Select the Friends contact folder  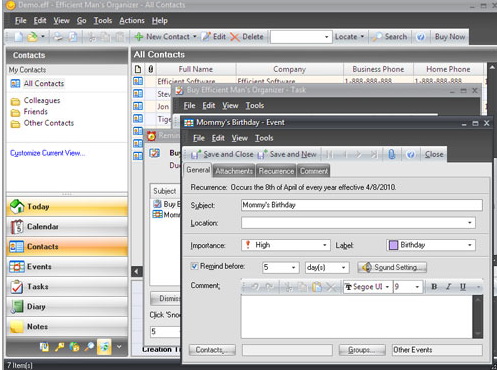[35, 112]
